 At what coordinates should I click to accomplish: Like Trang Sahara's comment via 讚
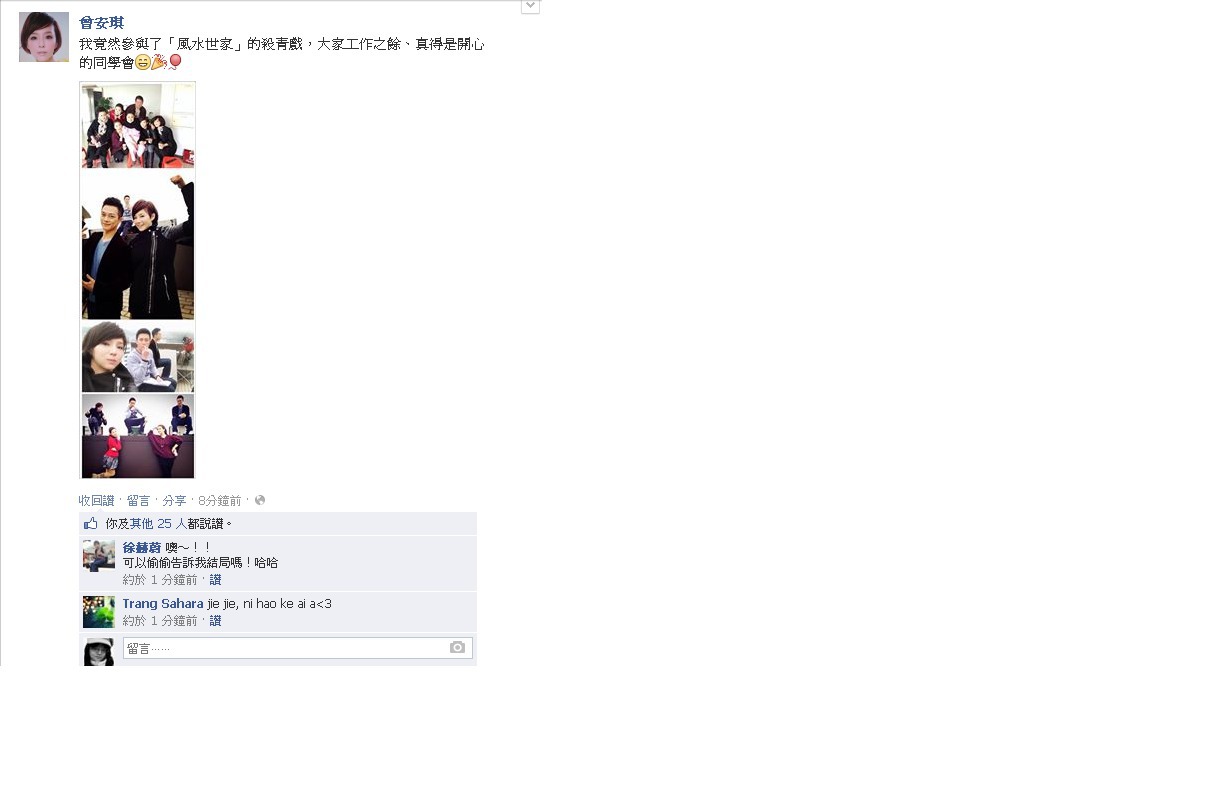click(215, 620)
